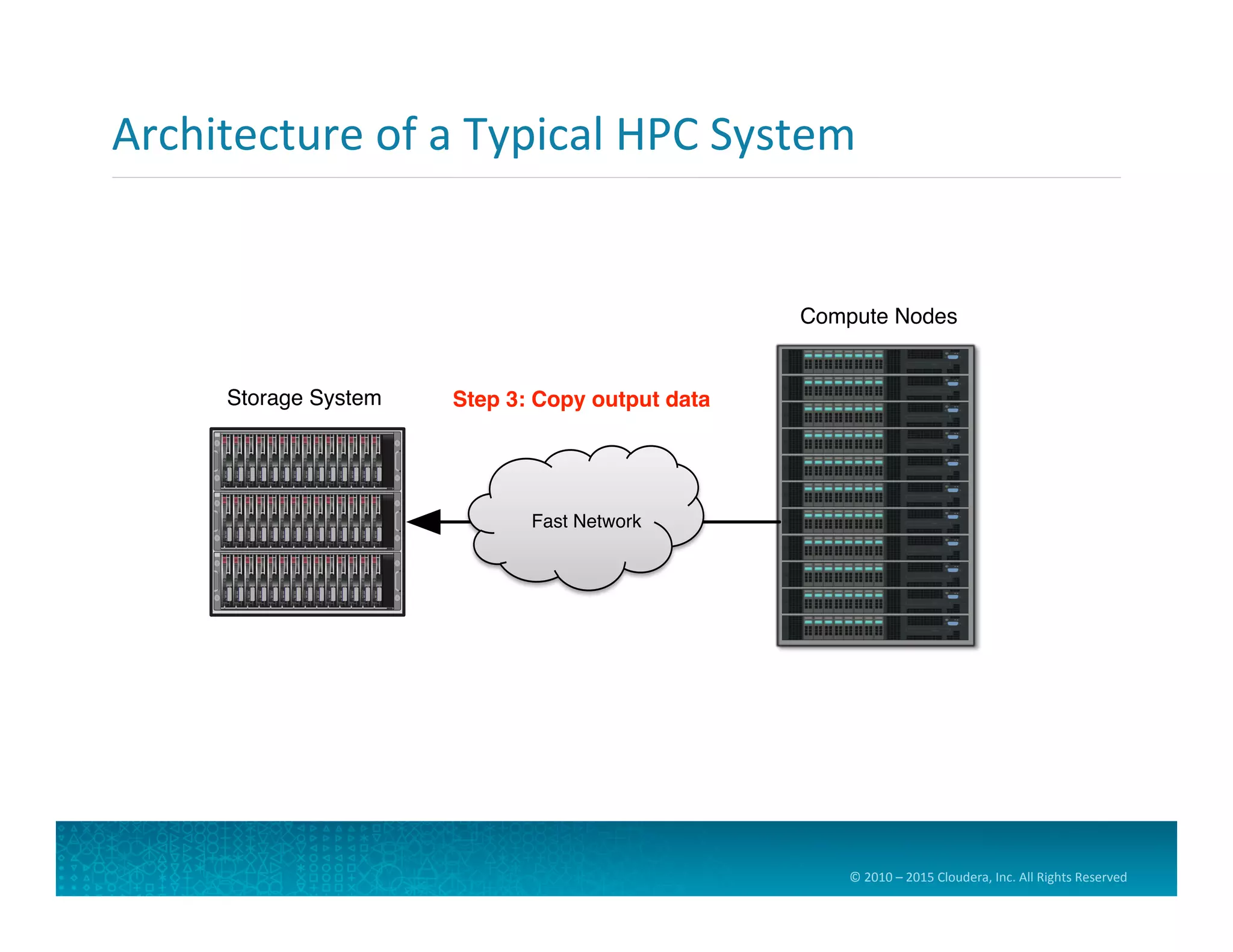Image resolution: width=1233 pixels, height=952 pixels.
Task: Click the 'Compute Nodes' label
Action: point(878,317)
